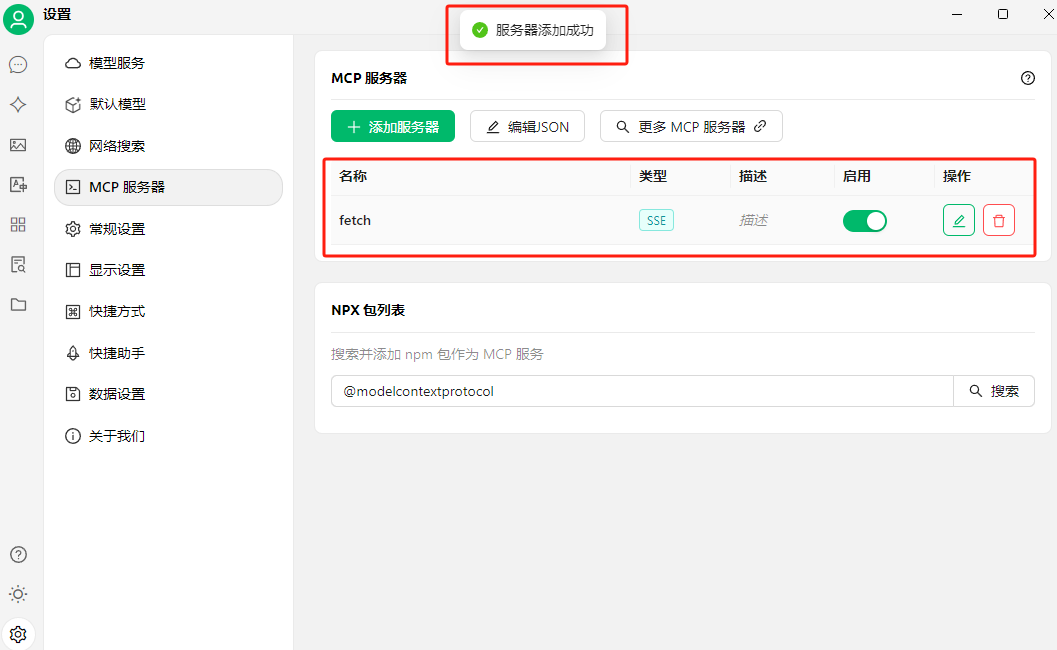The image size is (1057, 650).
Task: Click the sparkle agents sidebar icon
Action: click(x=18, y=105)
